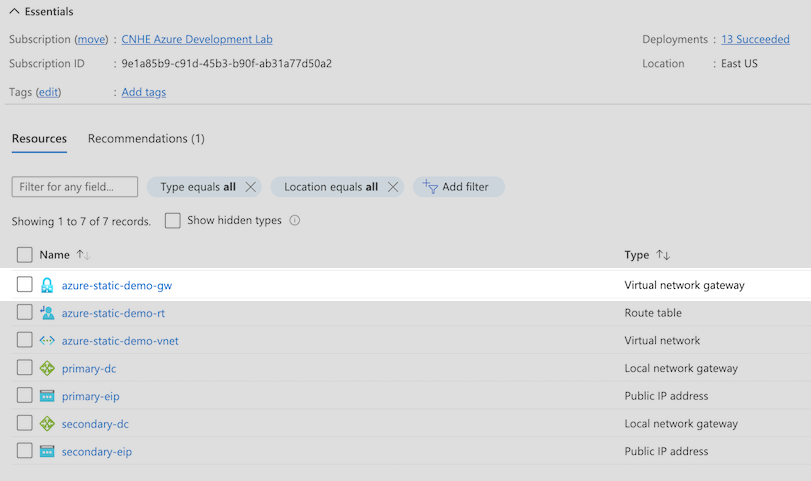
Task: Select the Resources tab
Action: 39,139
